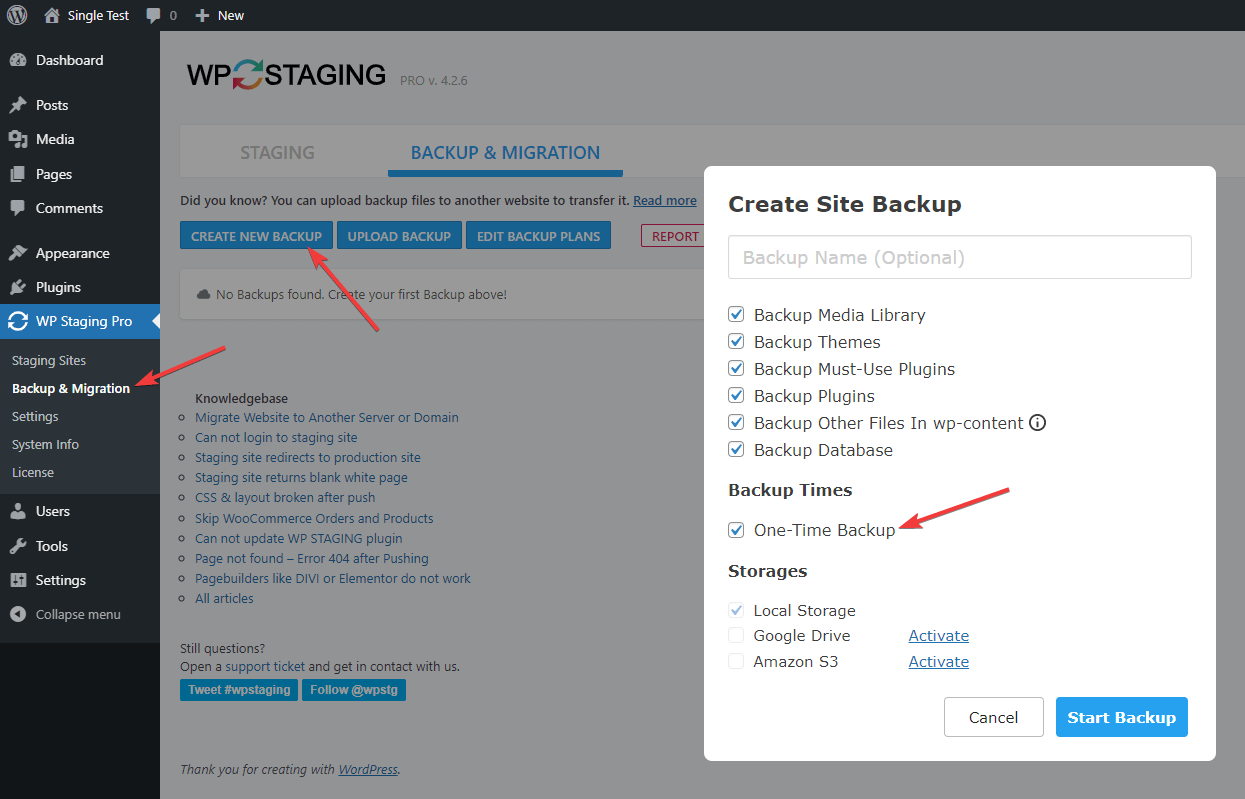Click the Tools wrench icon
Image resolution: width=1245 pixels, height=799 pixels.
point(18,546)
